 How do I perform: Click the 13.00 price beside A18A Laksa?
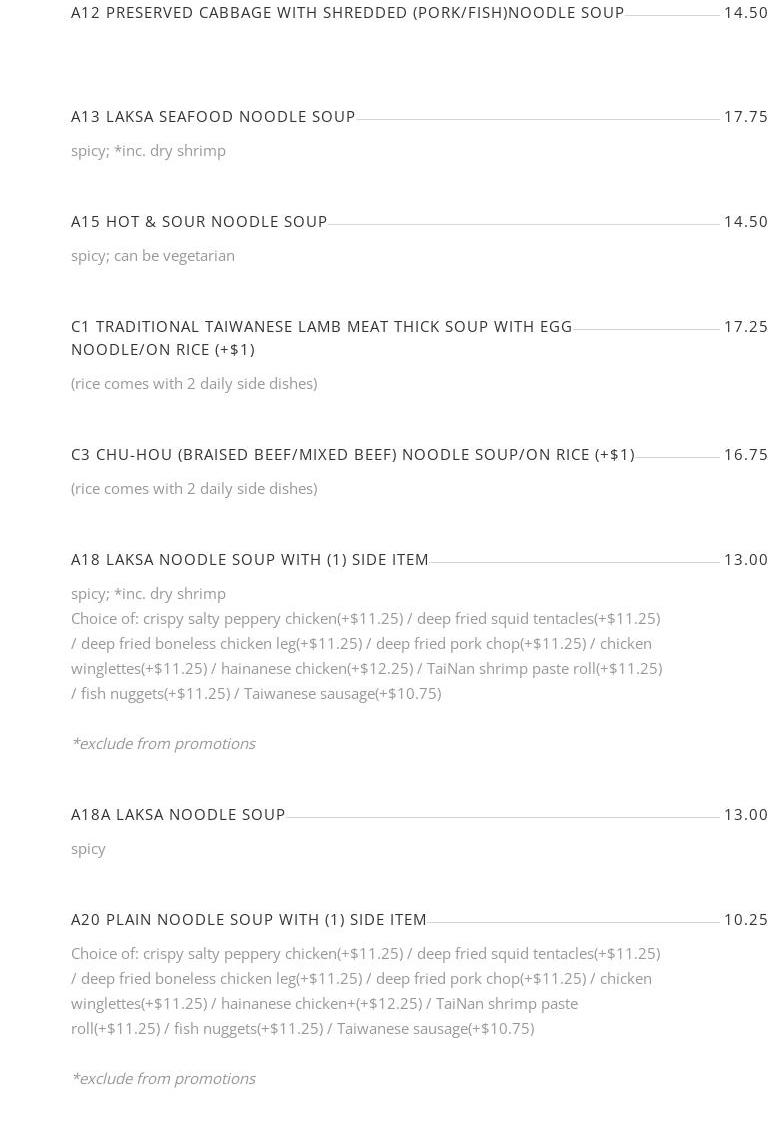[745, 815]
